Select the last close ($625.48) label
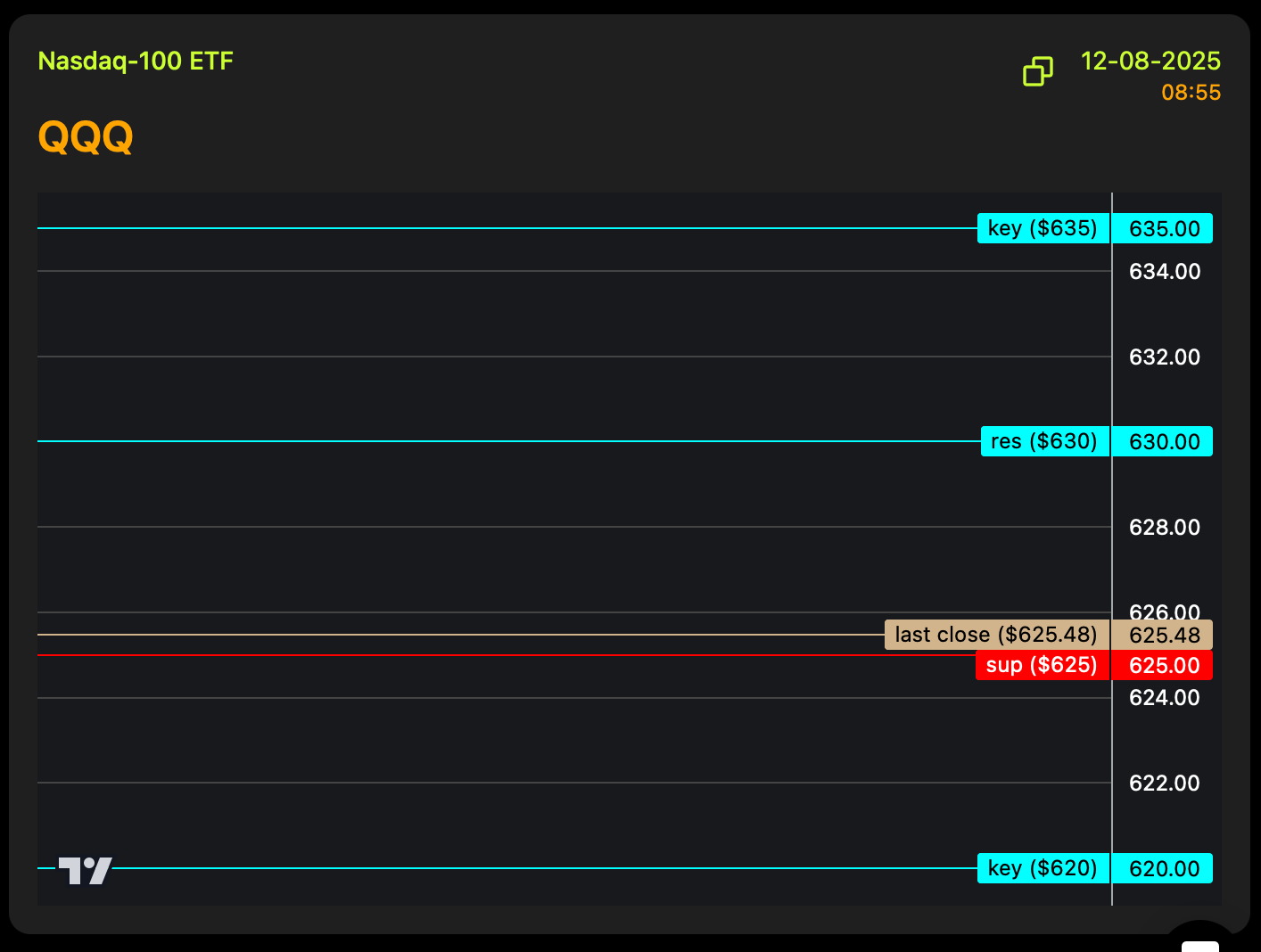This screenshot has height=952, width=1261. pos(996,635)
